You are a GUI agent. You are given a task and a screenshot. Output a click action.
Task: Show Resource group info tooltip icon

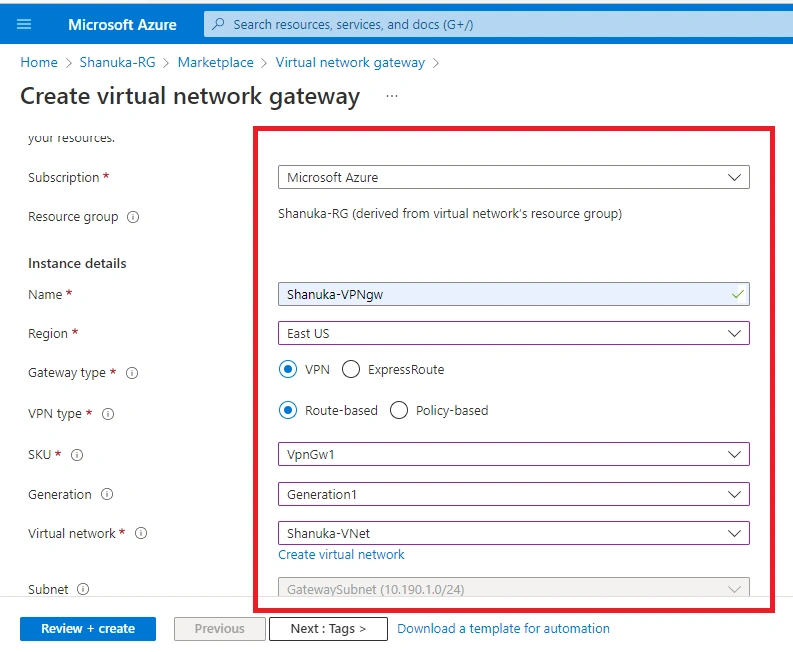[133, 217]
